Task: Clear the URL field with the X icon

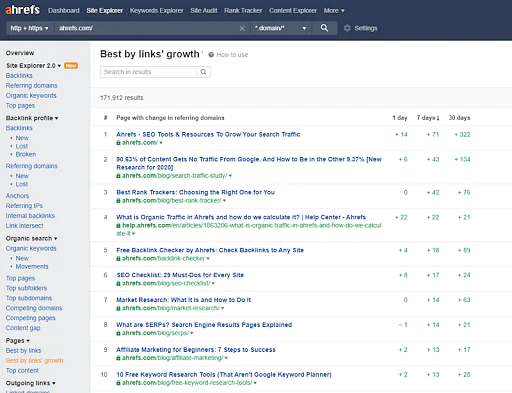Action: [x=242, y=28]
